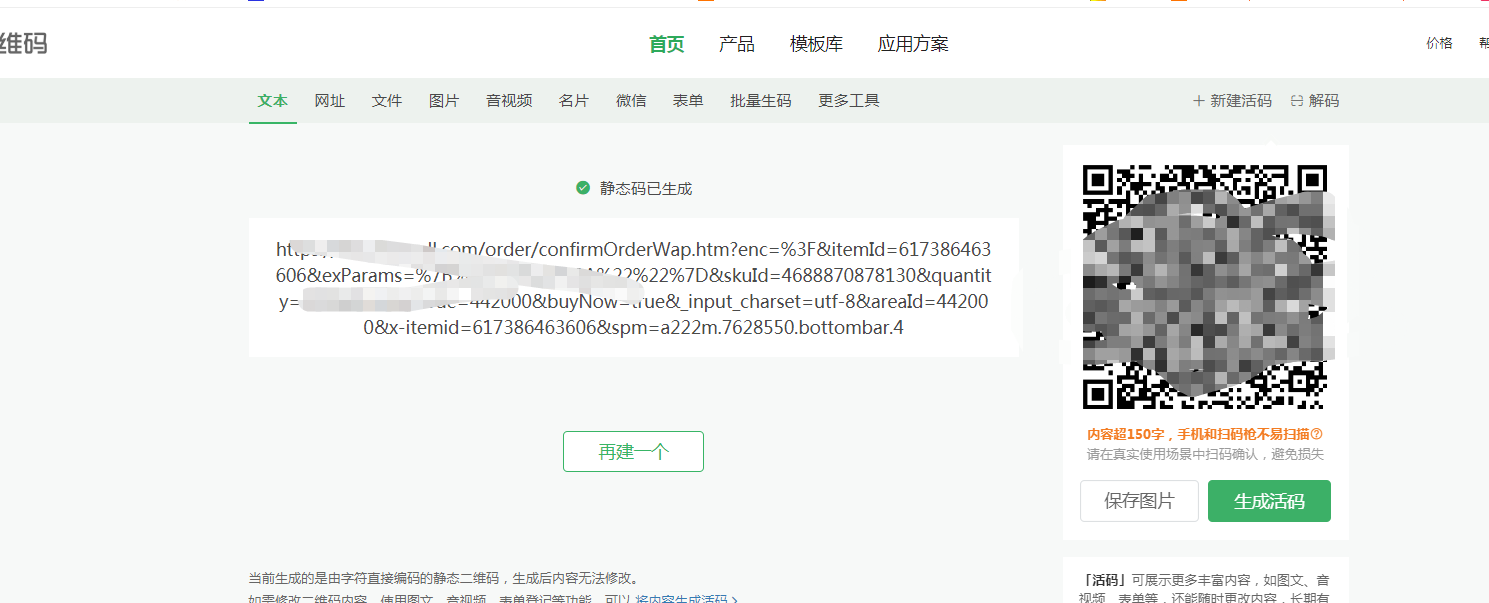The width and height of the screenshot is (1489, 603).
Task: Go to the 价格 page link
Action: click(1439, 43)
